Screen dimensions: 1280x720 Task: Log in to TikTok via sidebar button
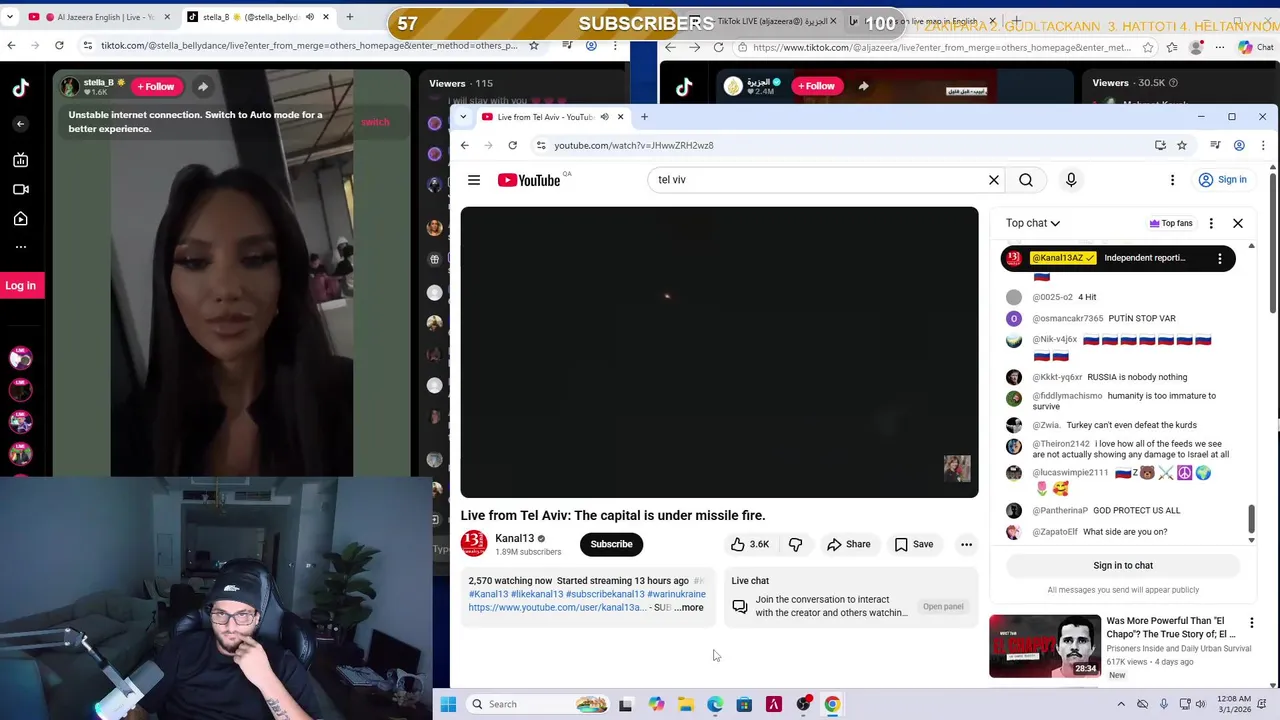click(20, 286)
